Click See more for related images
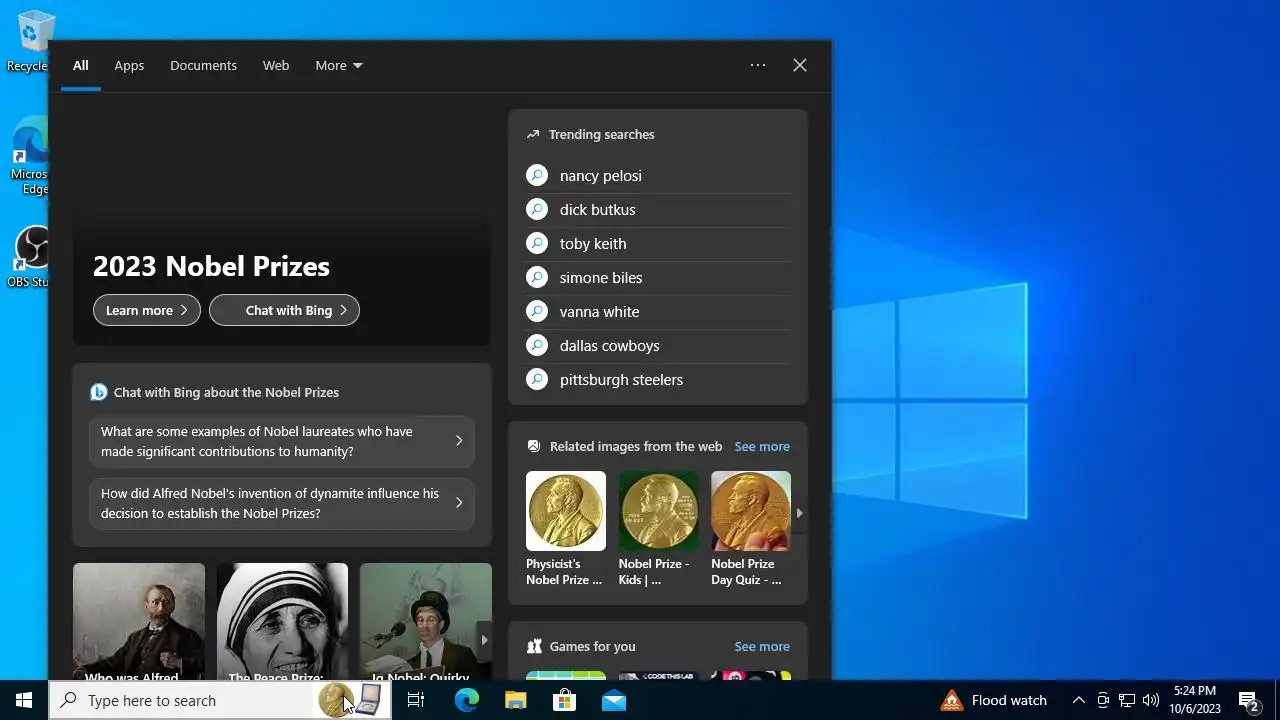 tap(762, 446)
